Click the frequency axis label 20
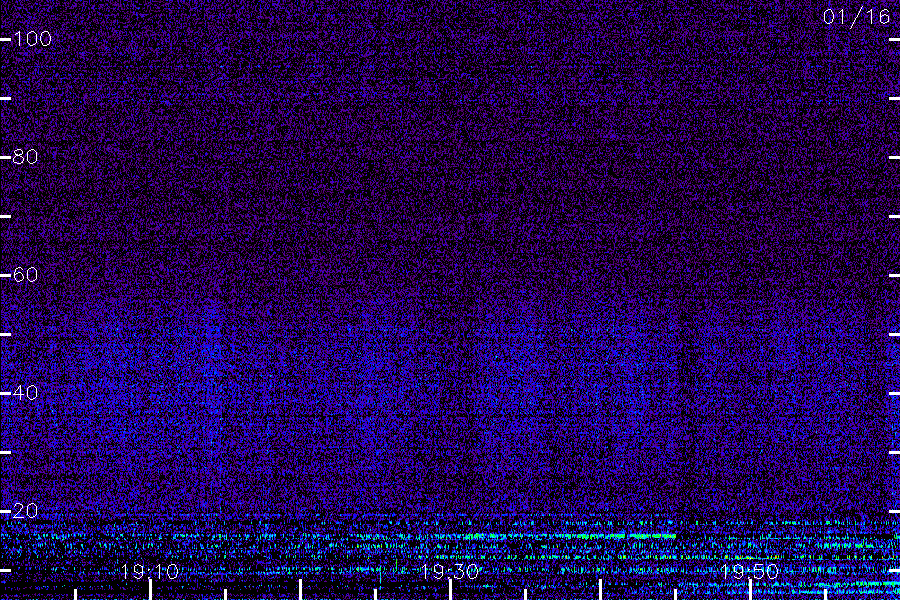Viewport: 900px width, 600px height. [25, 511]
